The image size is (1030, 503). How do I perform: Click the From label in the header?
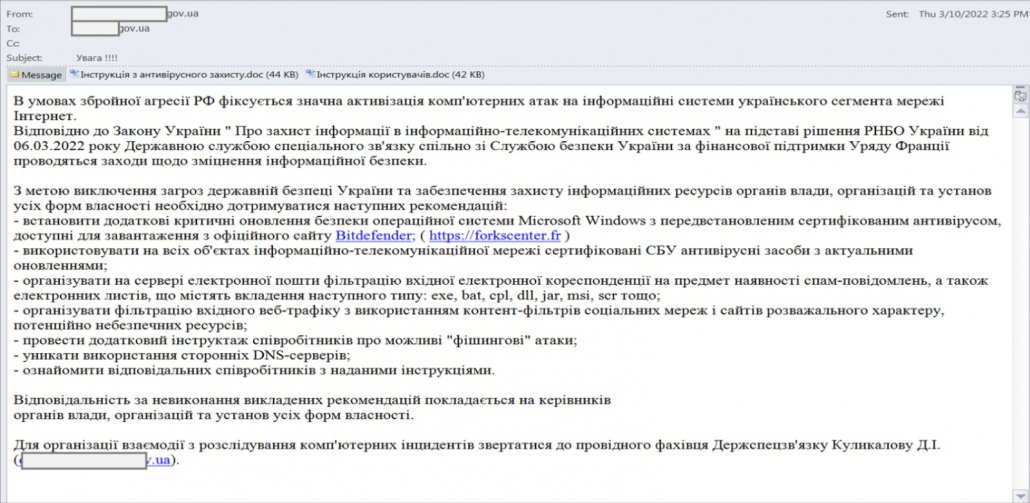tap(19, 14)
